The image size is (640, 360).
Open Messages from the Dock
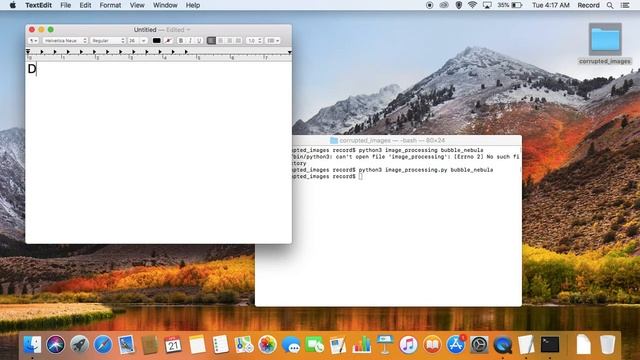pyautogui.click(x=291, y=345)
